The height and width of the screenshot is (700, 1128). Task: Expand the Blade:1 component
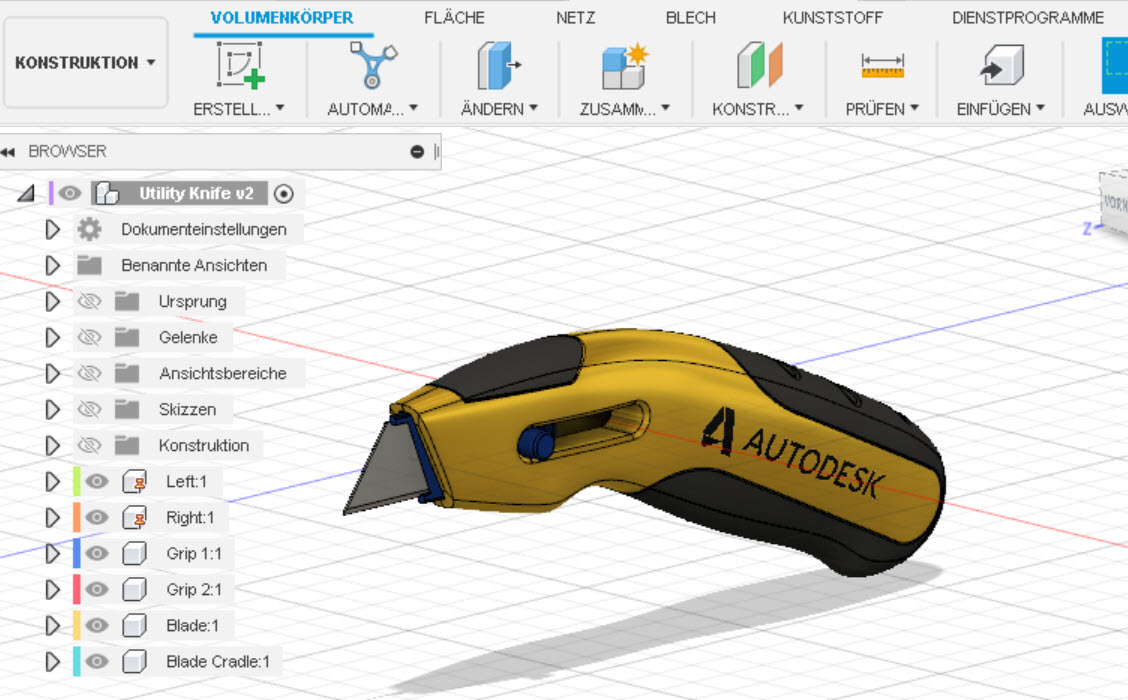[x=53, y=625]
